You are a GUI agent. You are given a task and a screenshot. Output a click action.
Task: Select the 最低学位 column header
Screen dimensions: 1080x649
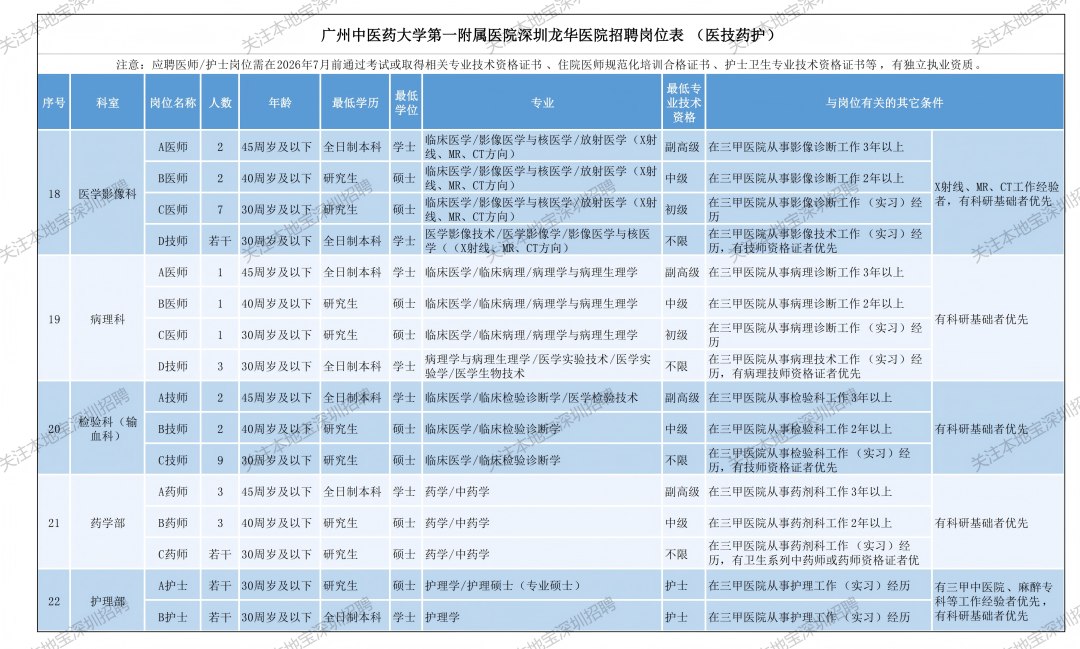(x=406, y=103)
